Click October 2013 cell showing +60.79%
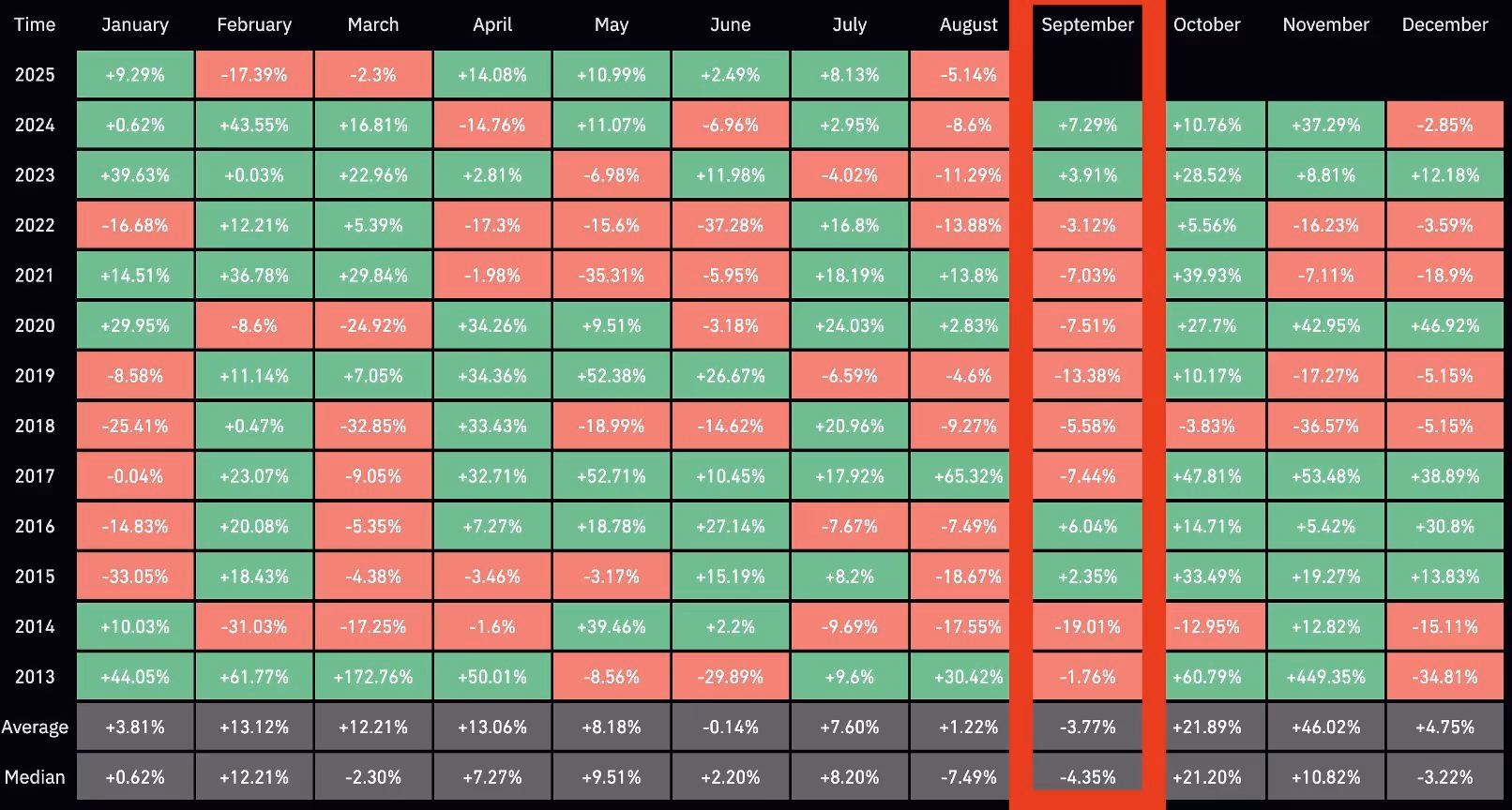The width and height of the screenshot is (1512, 810). click(1207, 677)
